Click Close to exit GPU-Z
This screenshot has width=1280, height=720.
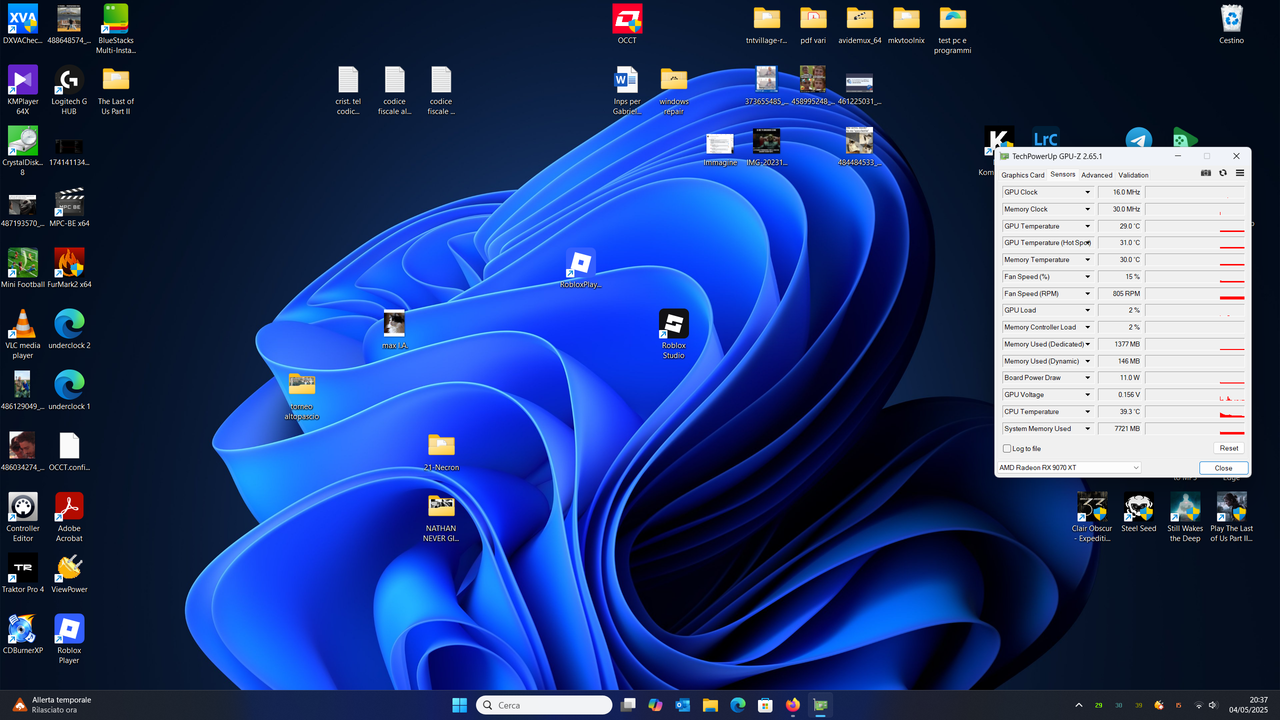1223,467
